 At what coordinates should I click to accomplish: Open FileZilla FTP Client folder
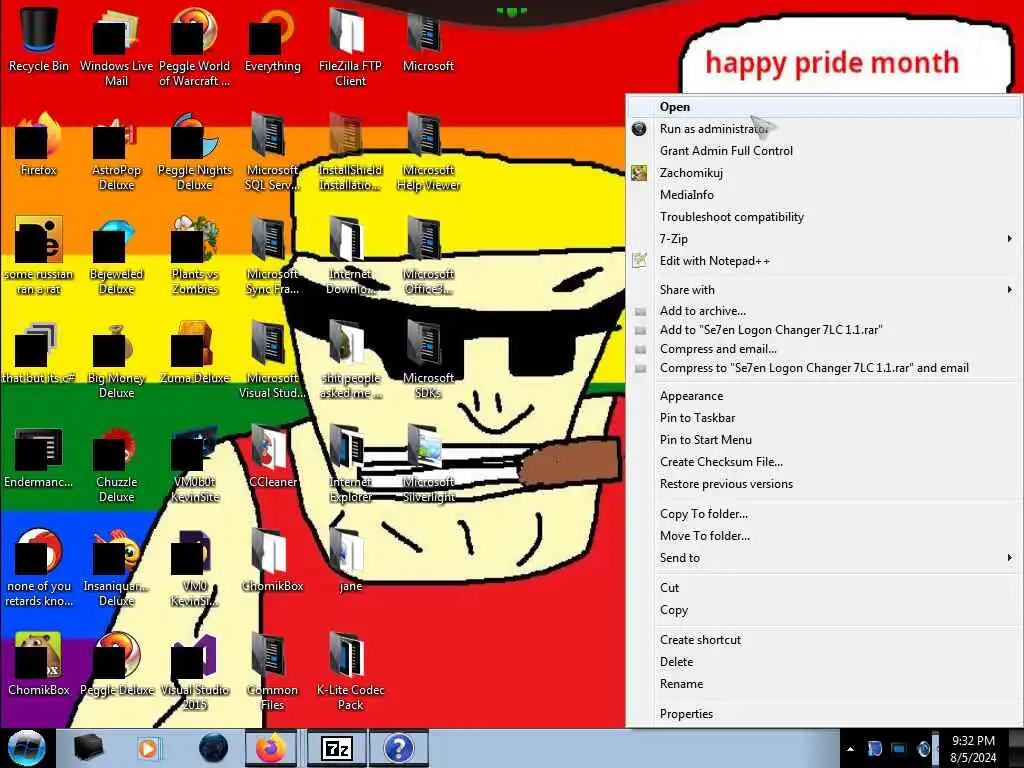click(350, 47)
